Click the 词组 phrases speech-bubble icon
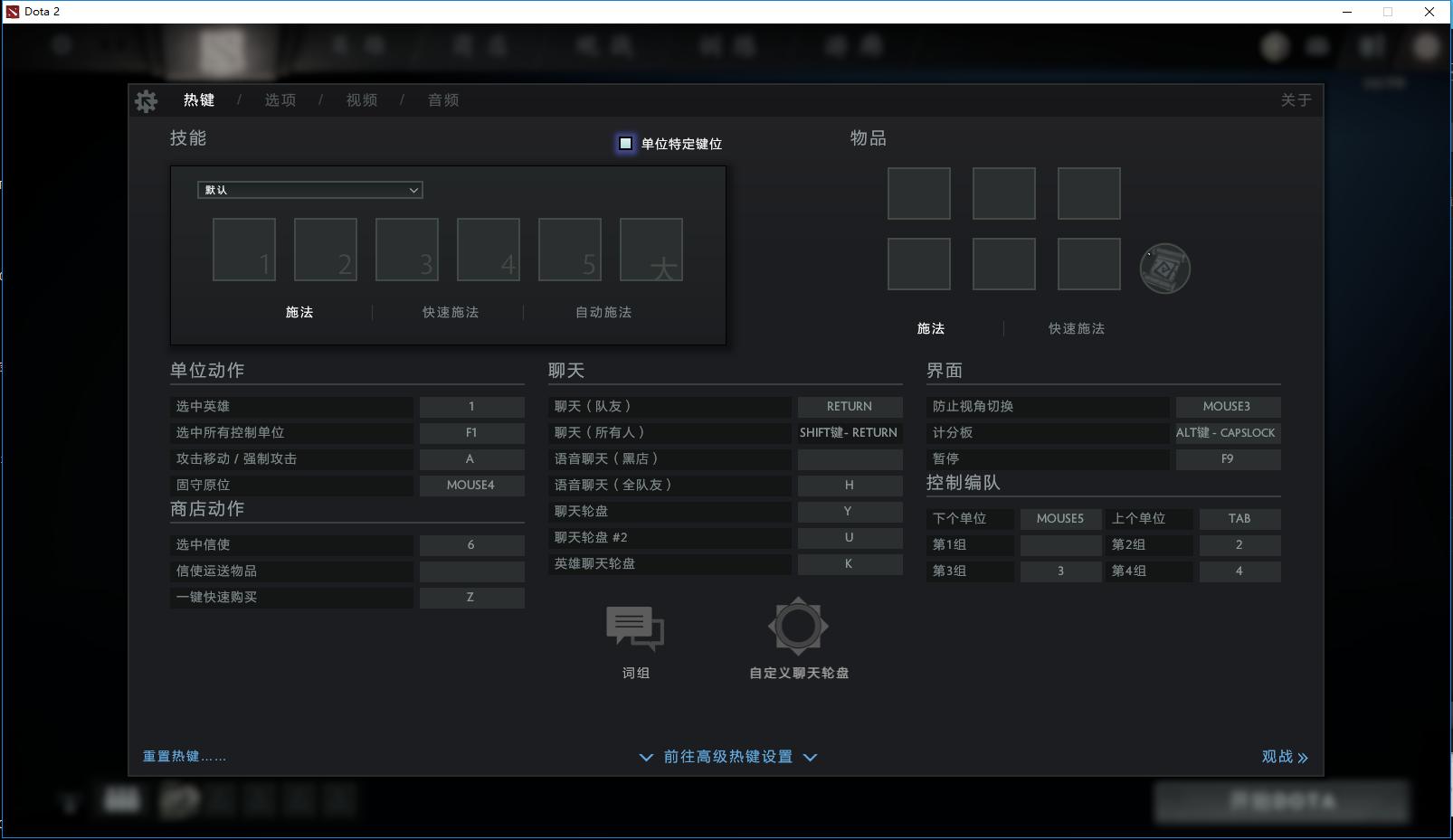Viewport: 1453px width, 840px height. click(x=635, y=628)
